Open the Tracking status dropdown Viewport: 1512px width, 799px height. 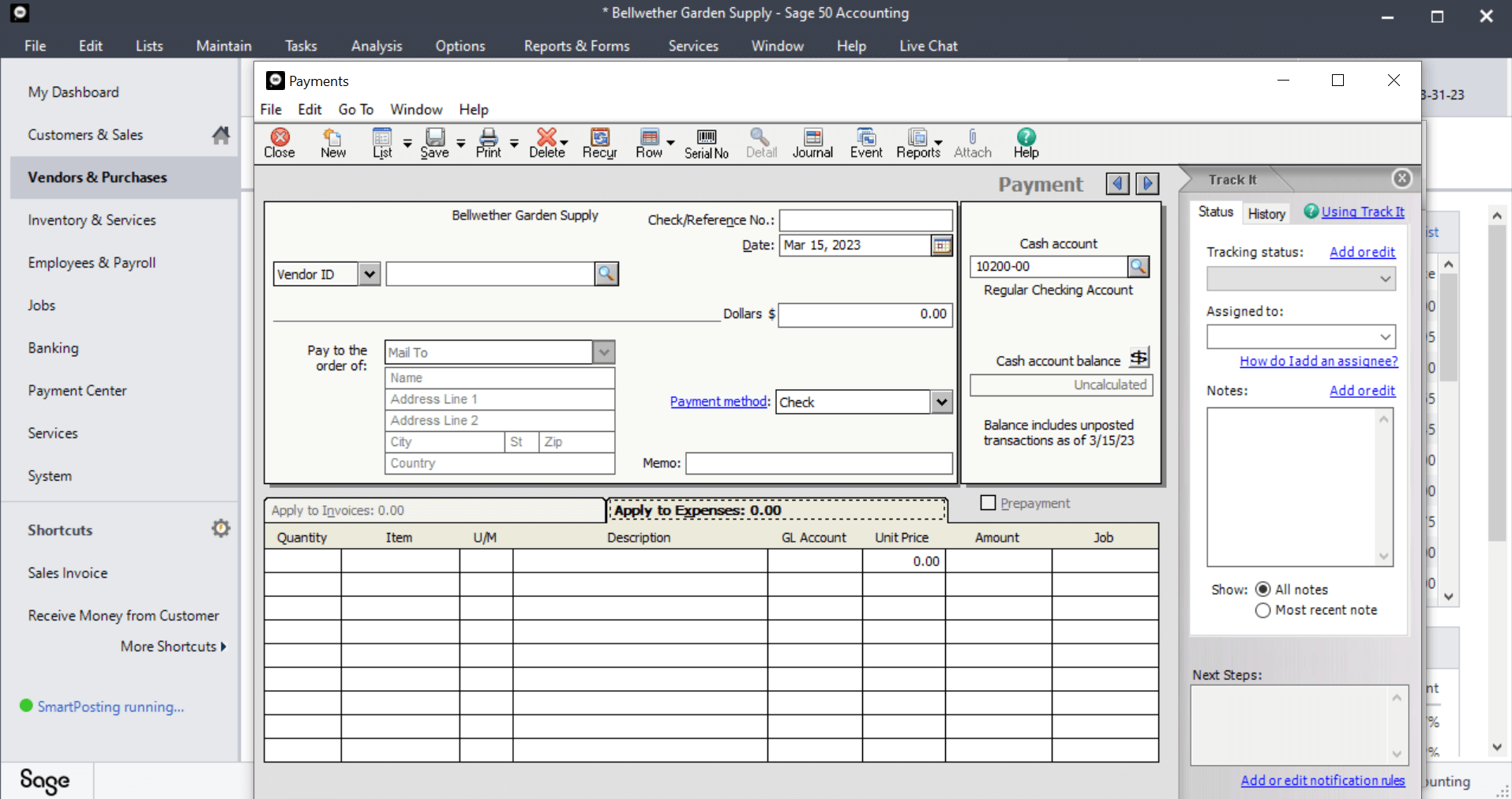1300,279
